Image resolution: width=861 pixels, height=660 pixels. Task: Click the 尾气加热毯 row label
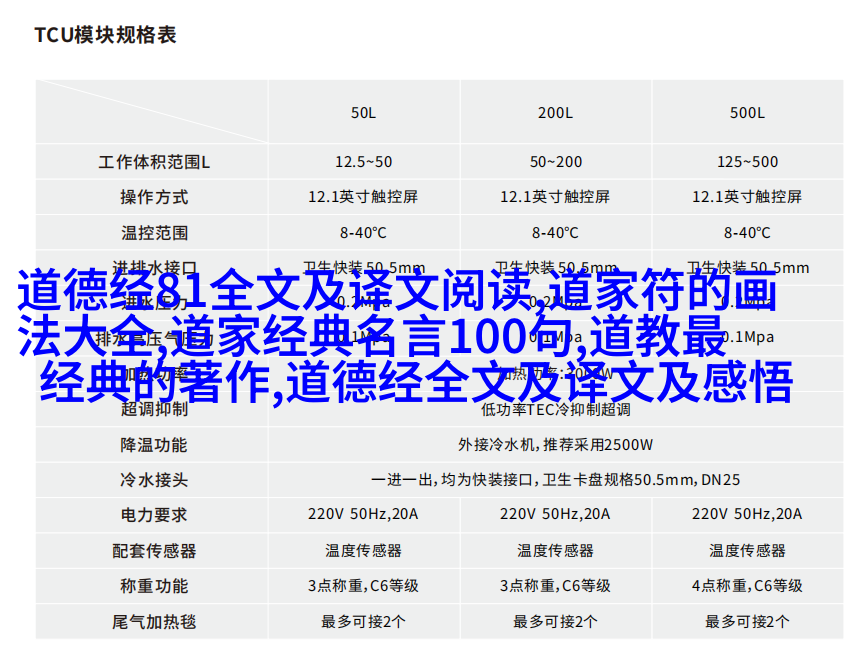pos(154,621)
